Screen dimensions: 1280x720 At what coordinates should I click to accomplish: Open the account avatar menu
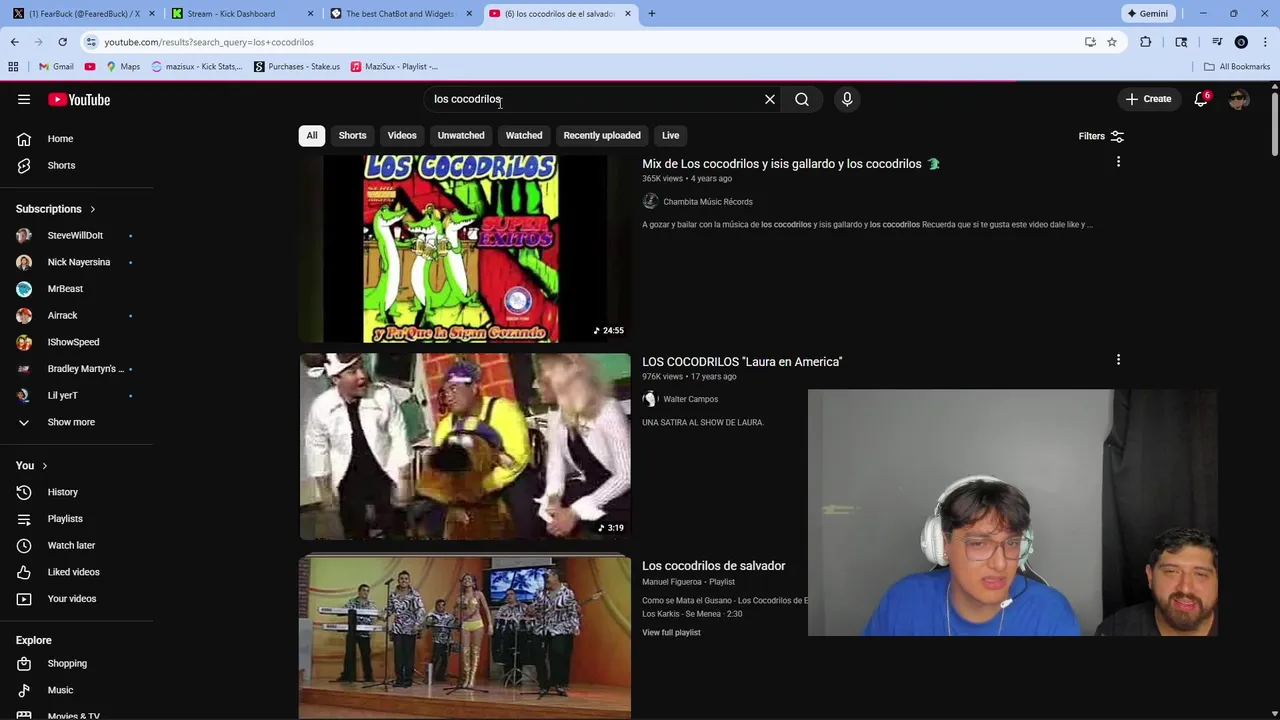click(1239, 99)
